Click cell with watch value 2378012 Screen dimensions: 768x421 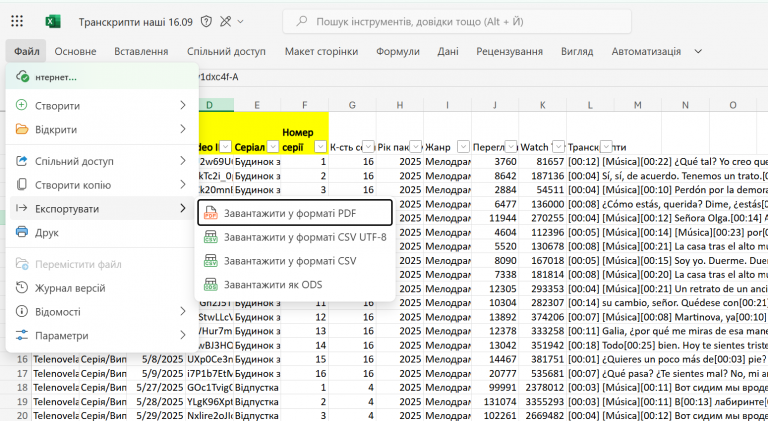[x=542, y=387]
